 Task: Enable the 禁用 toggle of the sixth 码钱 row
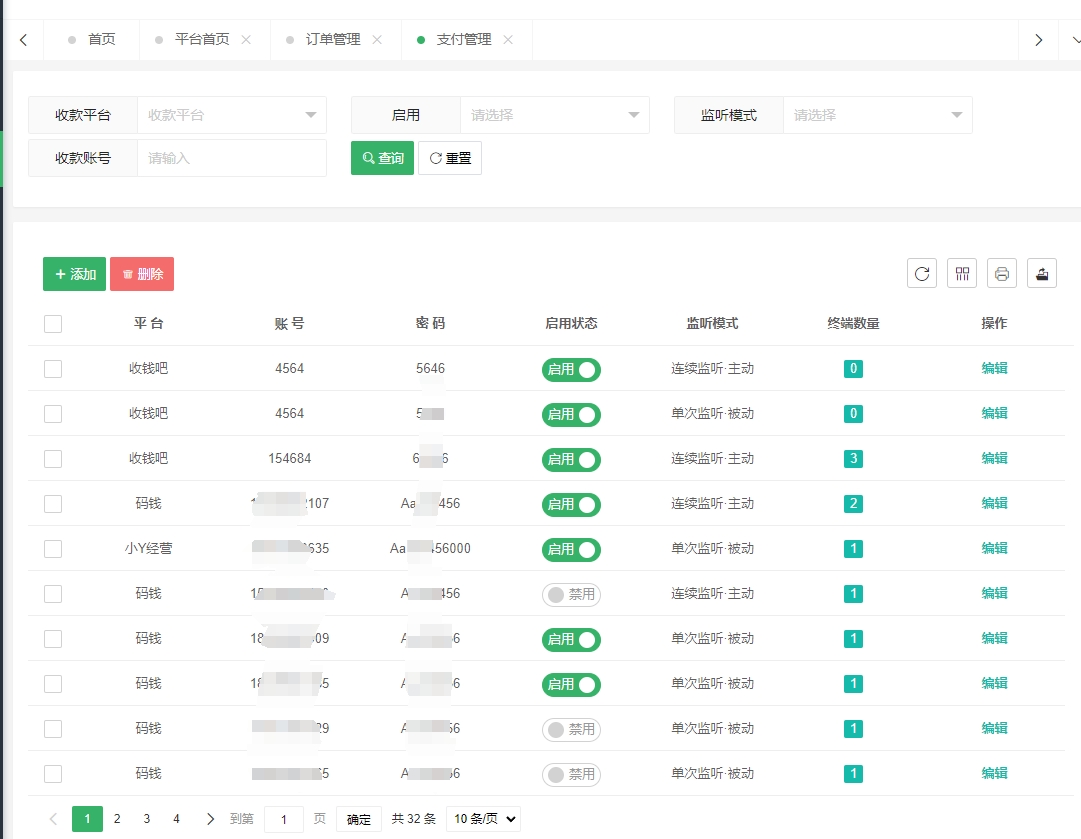tap(571, 593)
